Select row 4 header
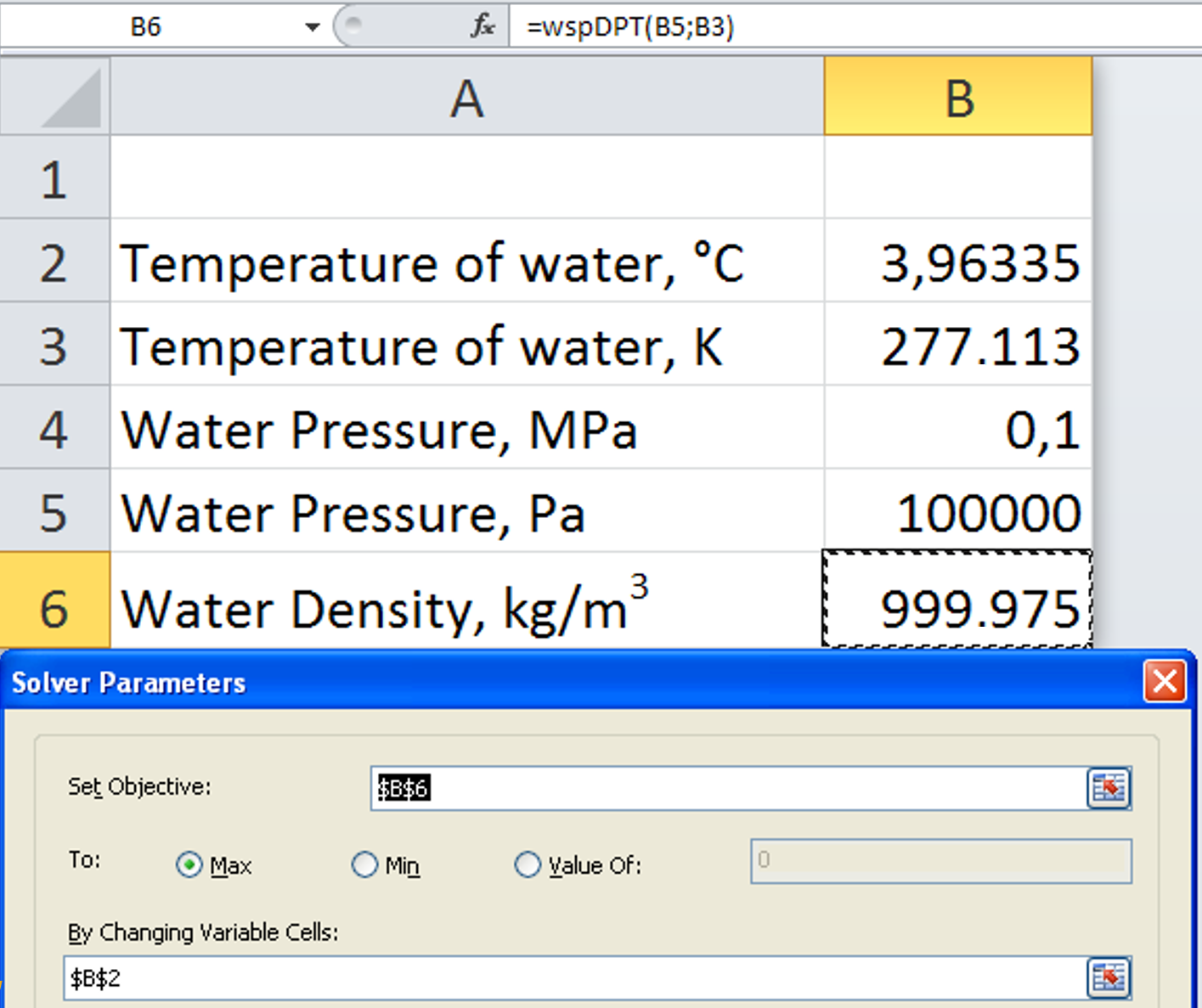The width and height of the screenshot is (1202, 1008). 55,427
